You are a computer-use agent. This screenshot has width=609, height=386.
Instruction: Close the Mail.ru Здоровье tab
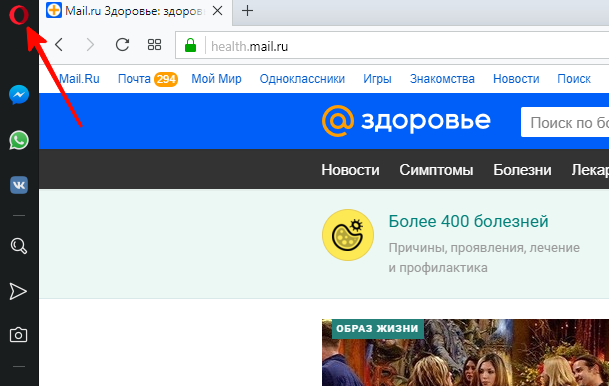218,11
